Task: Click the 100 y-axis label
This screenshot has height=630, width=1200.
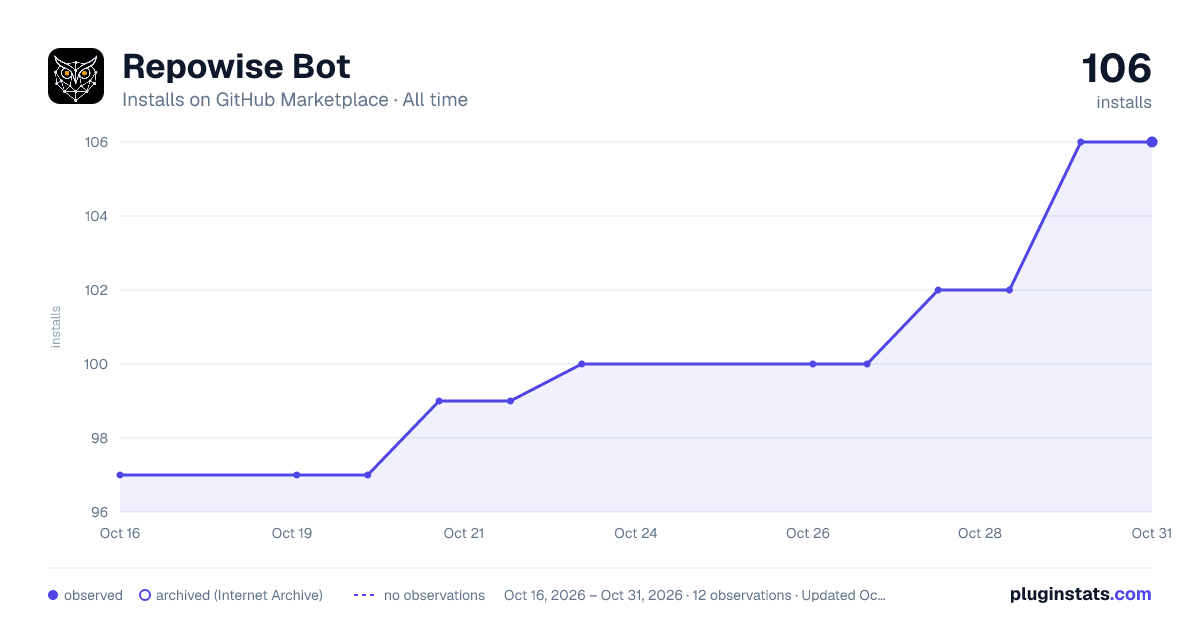Action: pyautogui.click(x=96, y=364)
